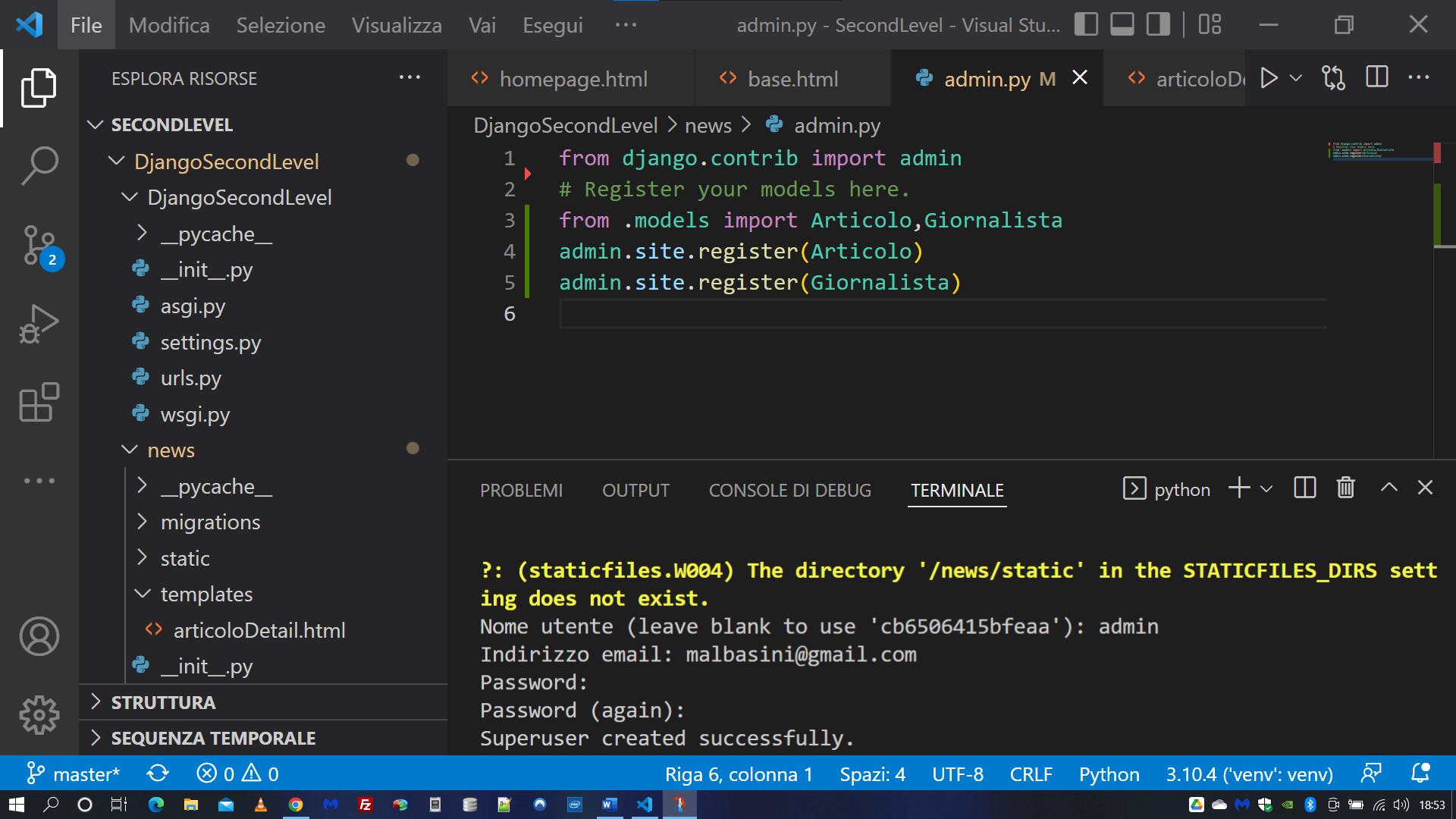This screenshot has height=819, width=1456.
Task: Maximize the panel size
Action: (x=1389, y=488)
